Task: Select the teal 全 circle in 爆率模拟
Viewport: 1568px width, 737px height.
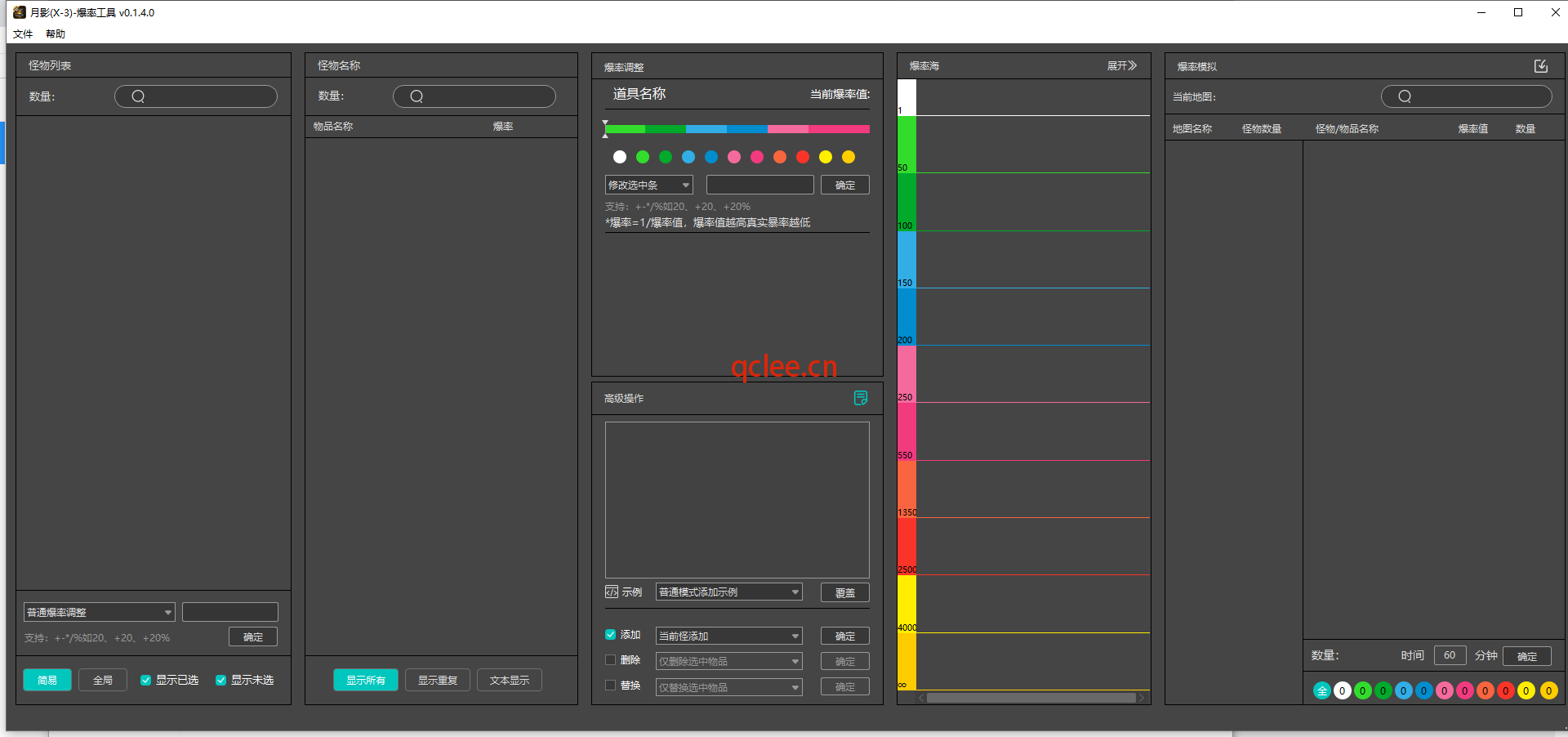Action: 1322,690
